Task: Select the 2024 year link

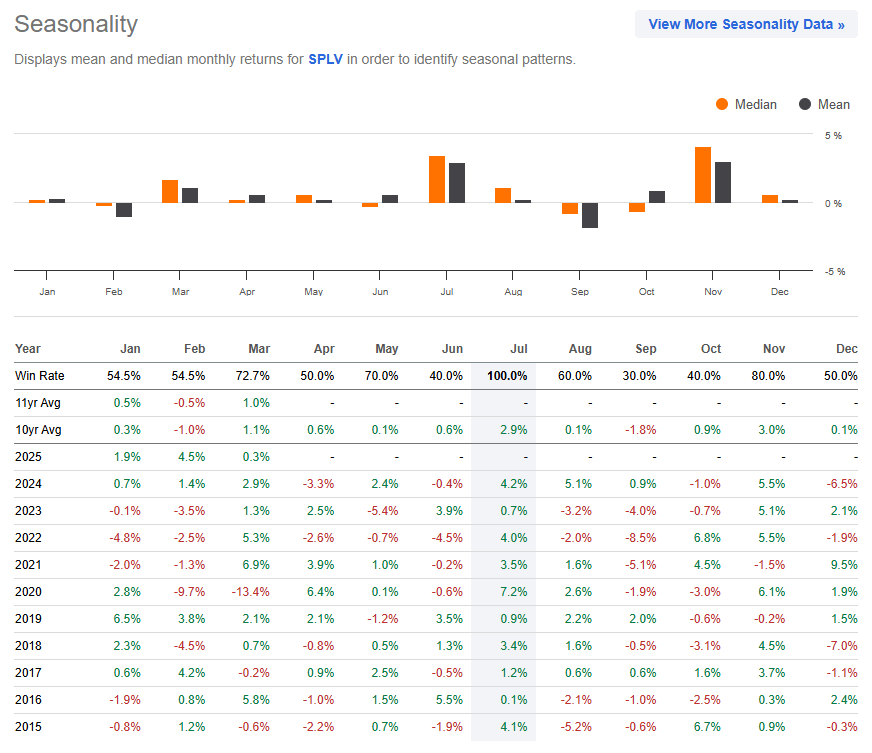Action: pyautogui.click(x=28, y=483)
